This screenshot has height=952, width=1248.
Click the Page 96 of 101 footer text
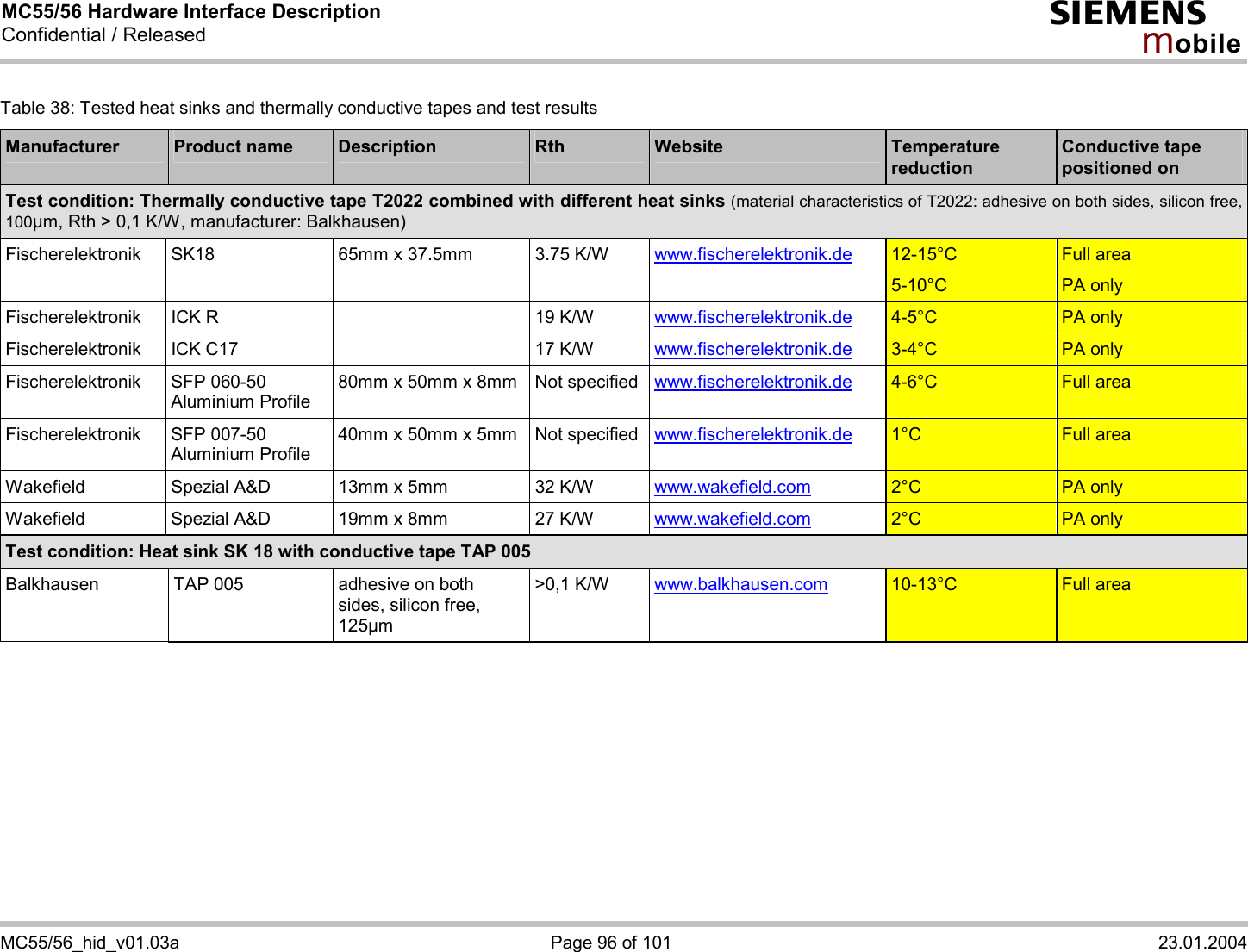(x=610, y=943)
